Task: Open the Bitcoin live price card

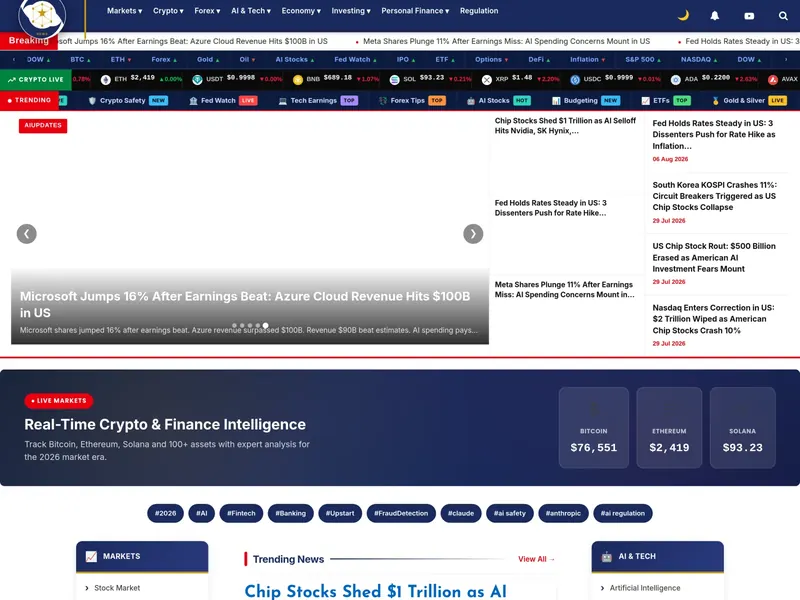Action: (594, 428)
